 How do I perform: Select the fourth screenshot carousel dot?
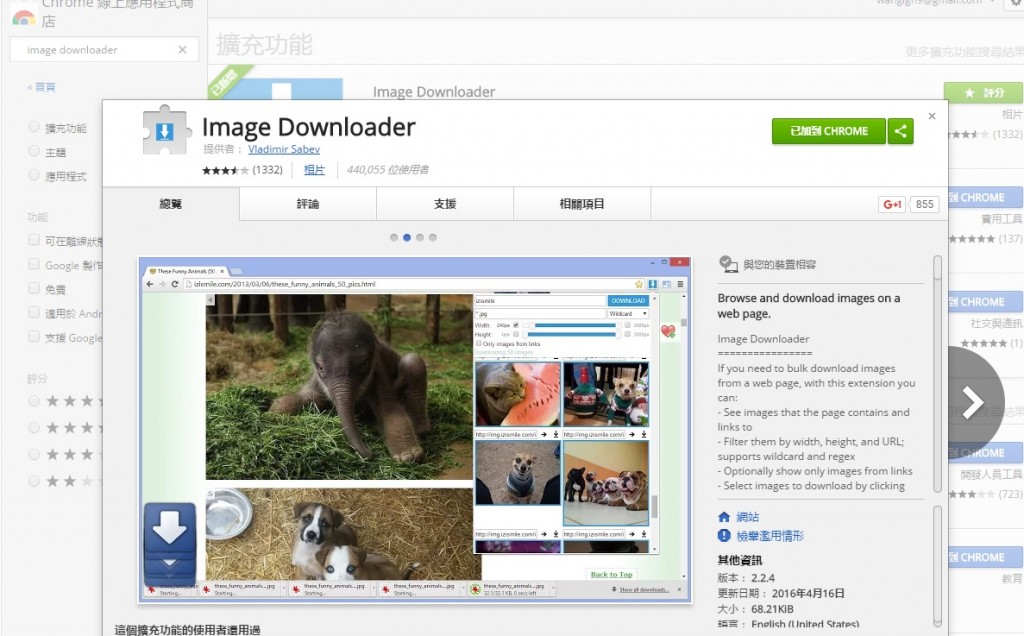[x=433, y=238]
